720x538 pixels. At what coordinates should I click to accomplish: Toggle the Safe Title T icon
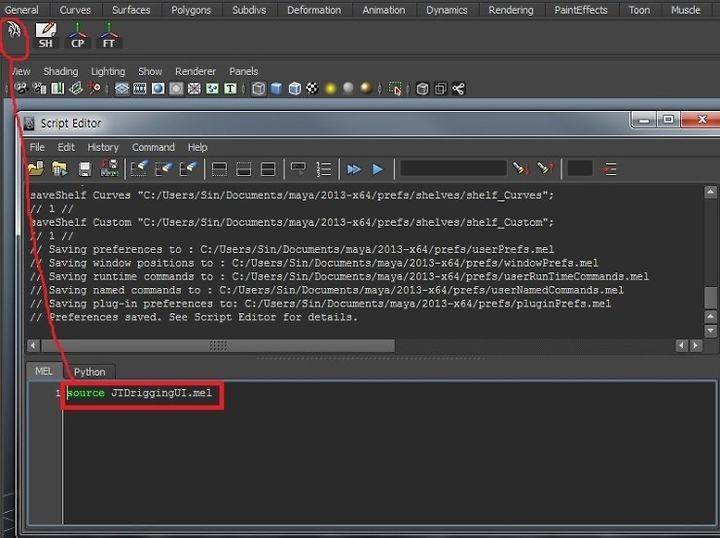click(230, 89)
